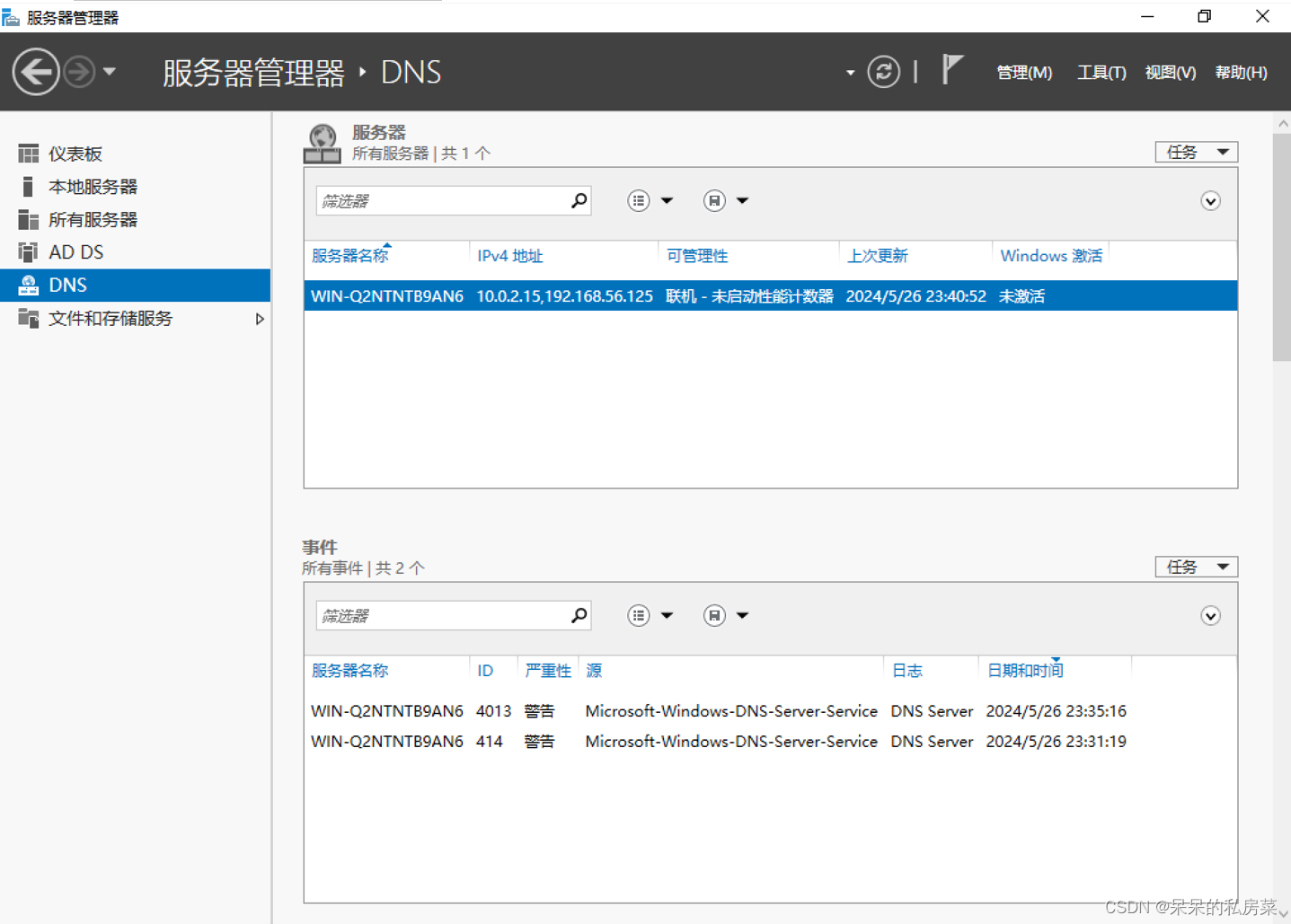Screen dimensions: 1291x924
Task: Open saved query dropdown arrow in 事件 toolbar
Action: click(742, 616)
